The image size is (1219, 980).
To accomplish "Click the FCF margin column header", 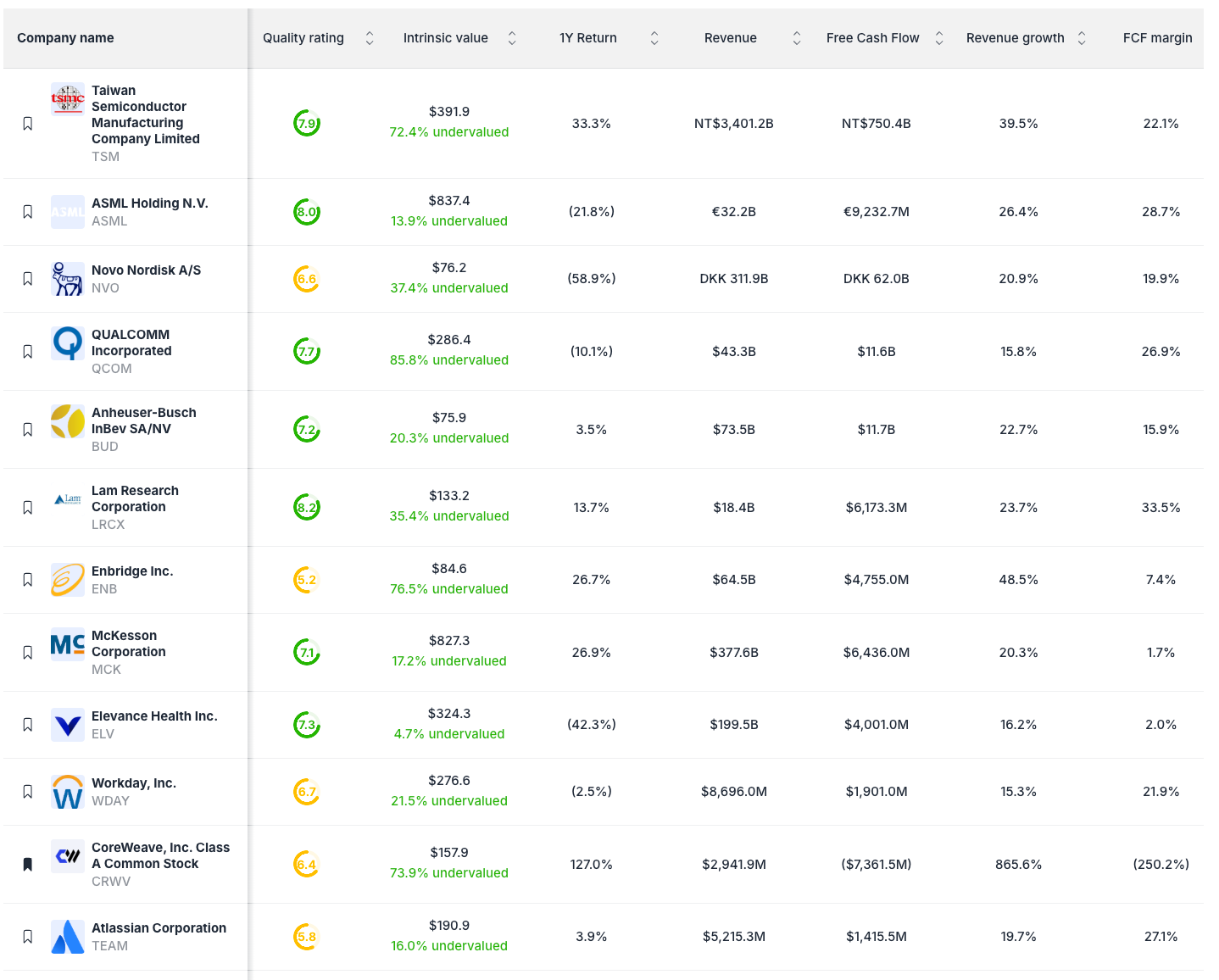I will pyautogui.click(x=1157, y=37).
